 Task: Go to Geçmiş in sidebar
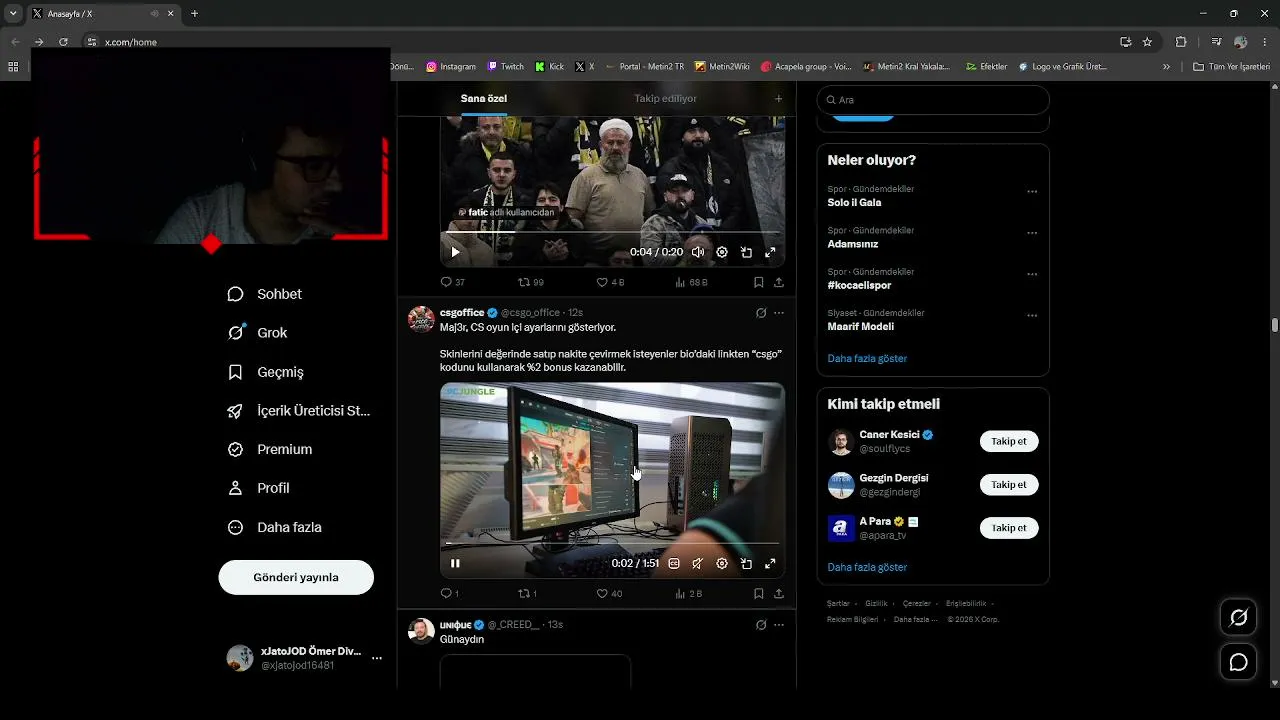(266, 372)
